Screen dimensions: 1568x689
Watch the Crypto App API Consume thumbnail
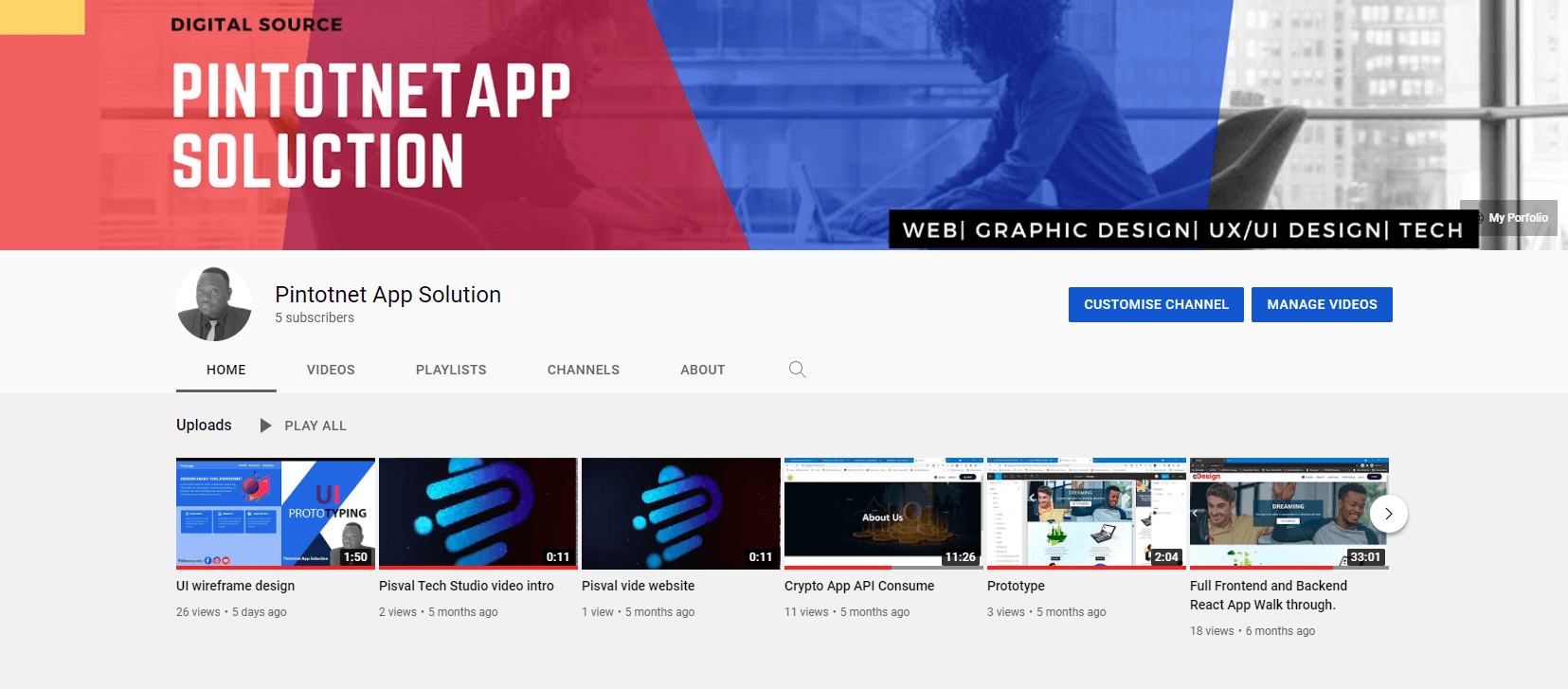pyautogui.click(x=884, y=514)
